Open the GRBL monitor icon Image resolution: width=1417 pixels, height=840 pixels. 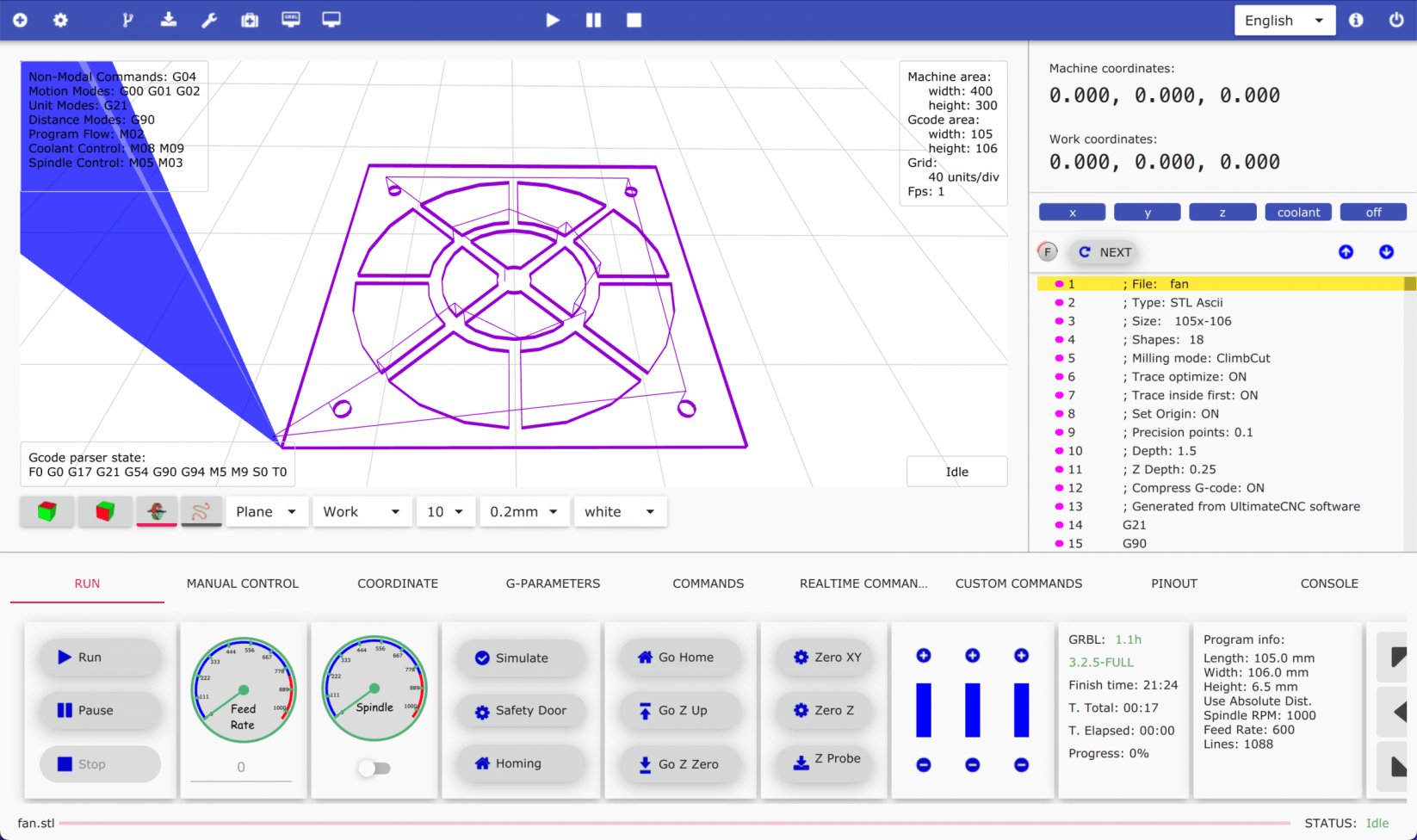pyautogui.click(x=291, y=20)
